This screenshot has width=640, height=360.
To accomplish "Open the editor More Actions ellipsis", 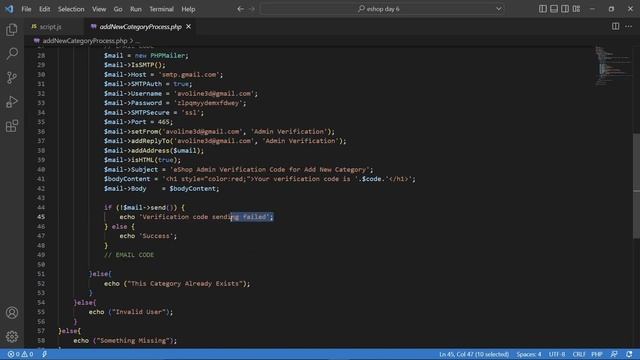I will [629, 27].
